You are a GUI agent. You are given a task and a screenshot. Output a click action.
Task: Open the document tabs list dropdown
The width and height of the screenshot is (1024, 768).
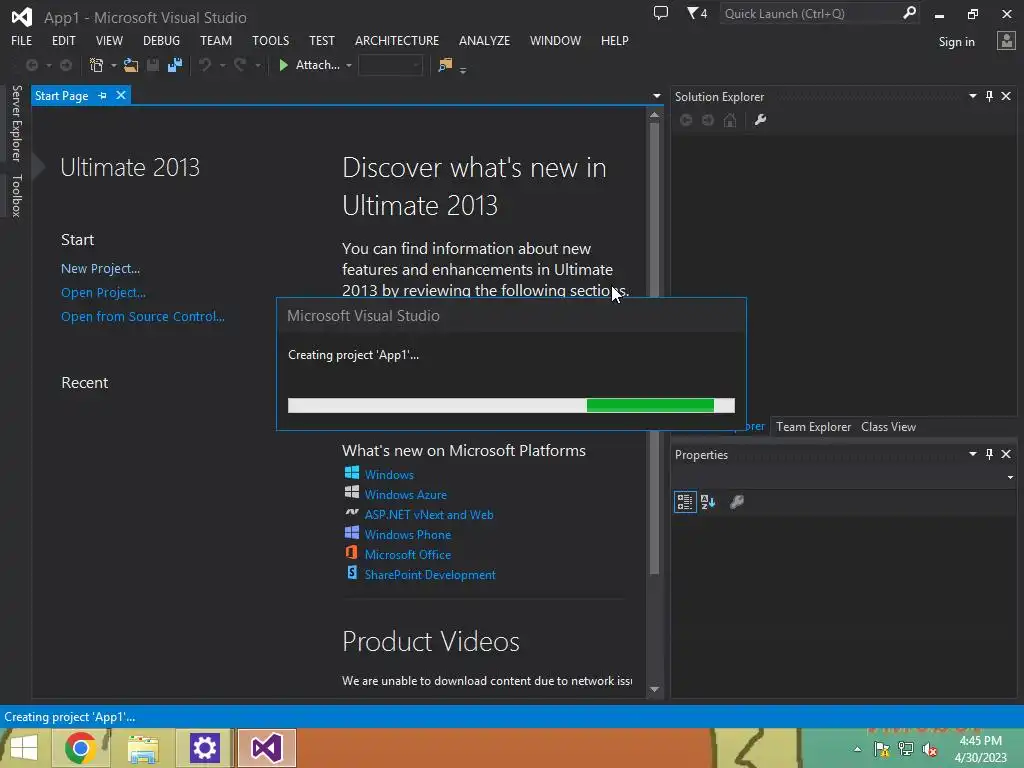click(x=656, y=96)
